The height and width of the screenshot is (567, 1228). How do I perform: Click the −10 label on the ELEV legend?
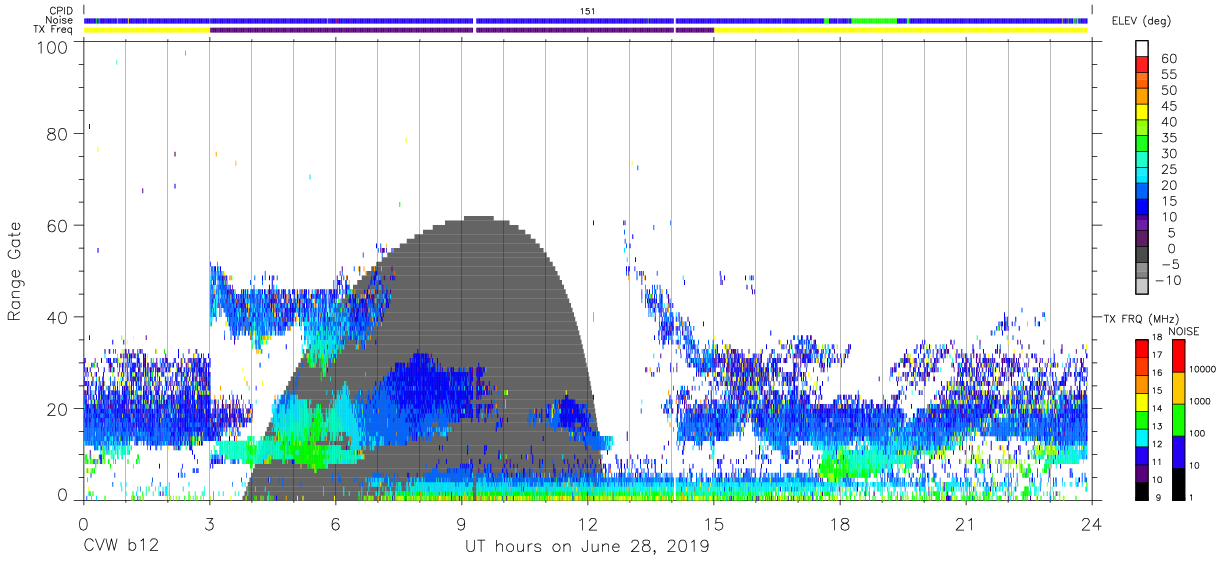coord(1166,280)
